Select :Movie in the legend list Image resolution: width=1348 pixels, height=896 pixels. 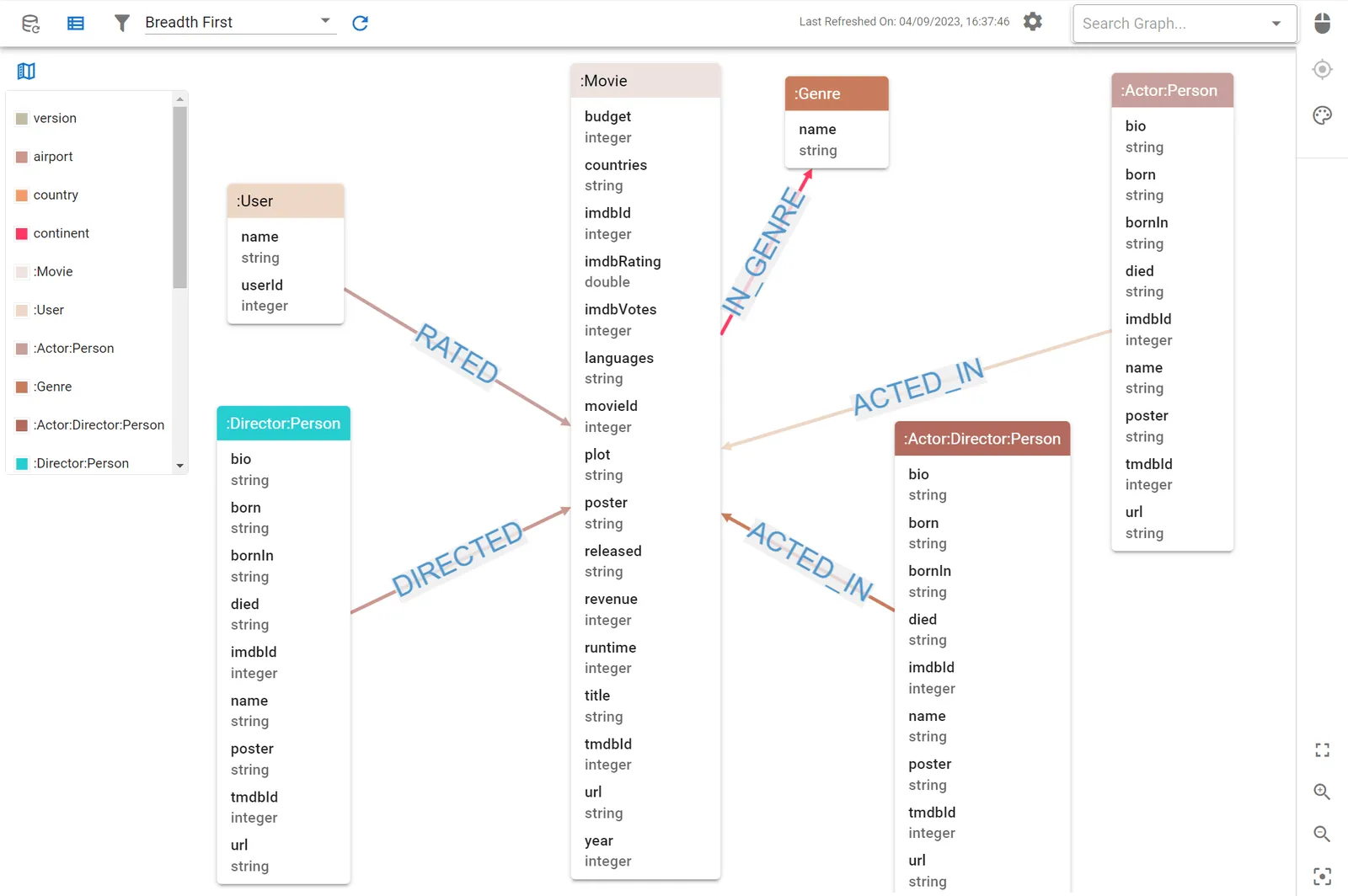(x=53, y=272)
